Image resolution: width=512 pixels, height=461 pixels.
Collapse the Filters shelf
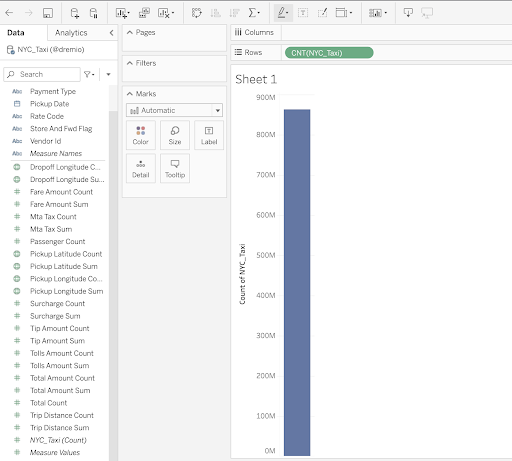coord(130,63)
